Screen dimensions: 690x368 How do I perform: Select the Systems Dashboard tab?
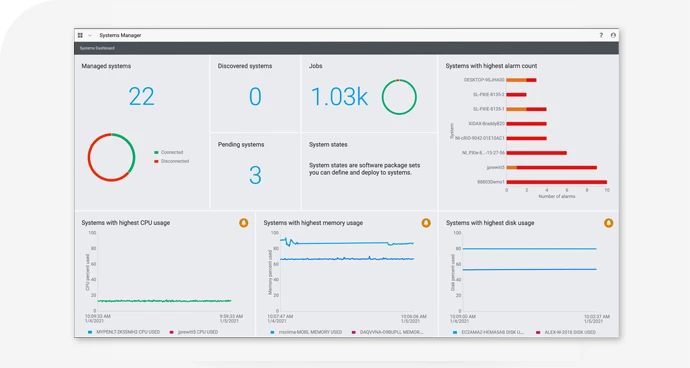coord(97,48)
